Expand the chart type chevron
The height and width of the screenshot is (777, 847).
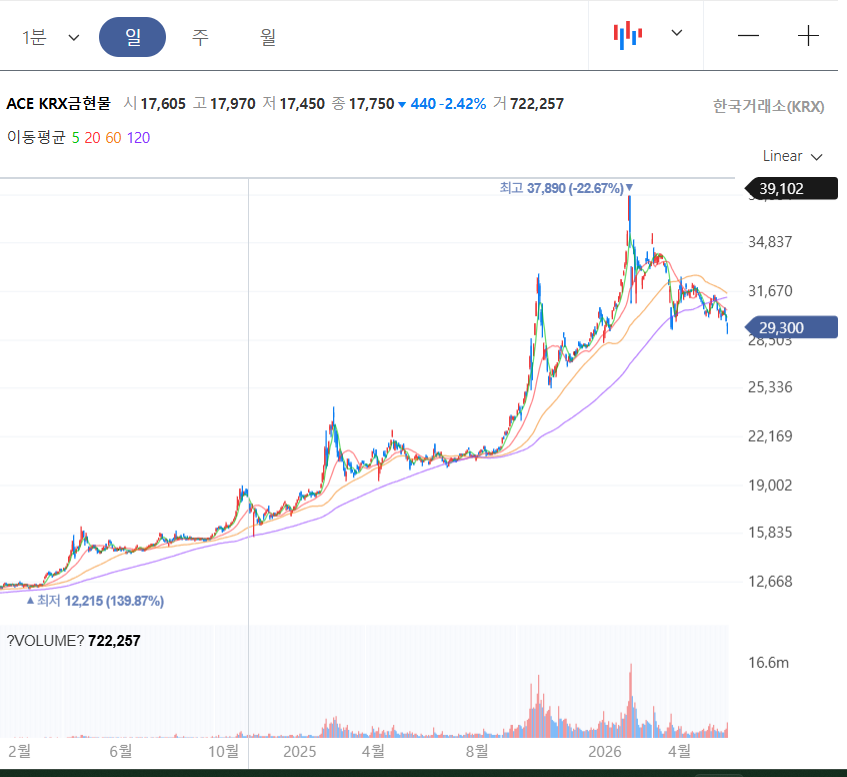pos(676,33)
